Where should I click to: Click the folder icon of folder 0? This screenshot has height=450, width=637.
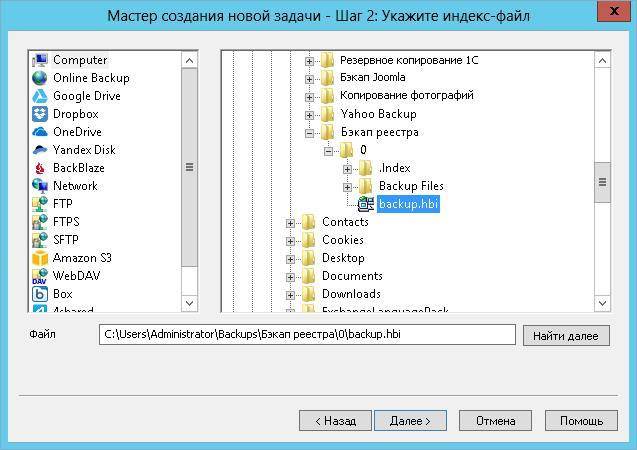(x=346, y=150)
